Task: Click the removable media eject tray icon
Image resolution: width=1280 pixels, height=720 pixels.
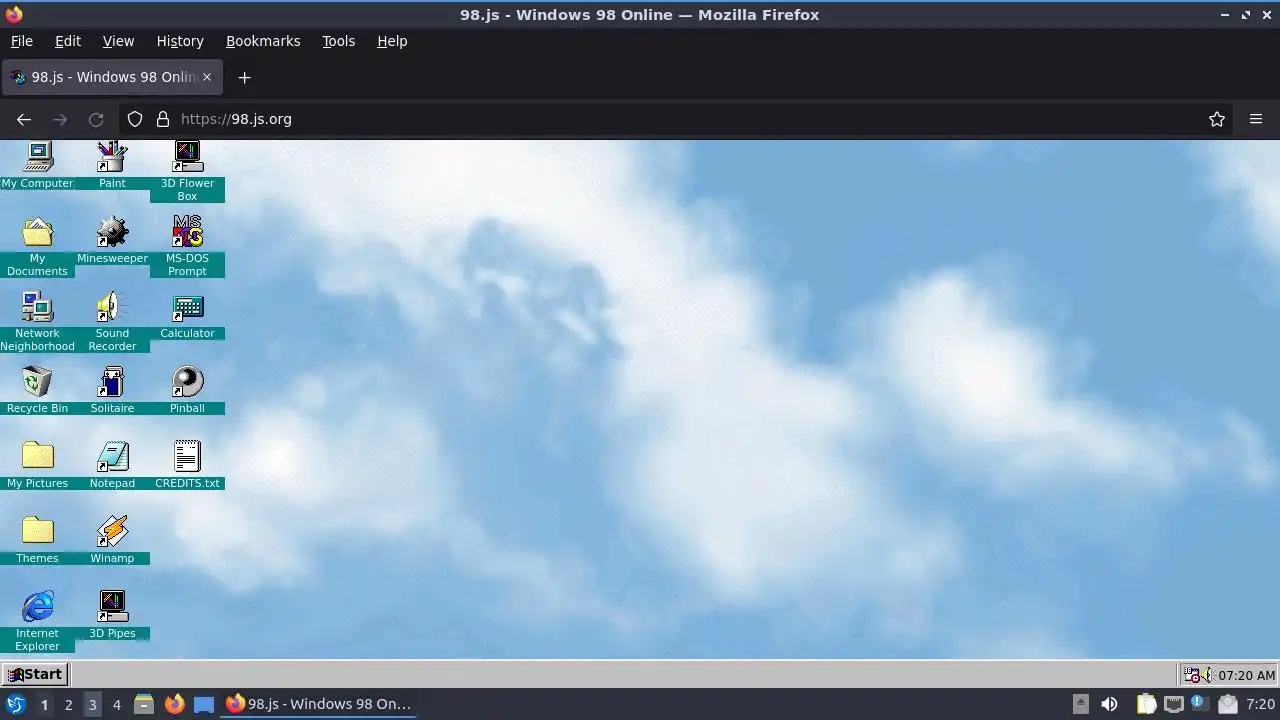Action: click(x=1080, y=704)
